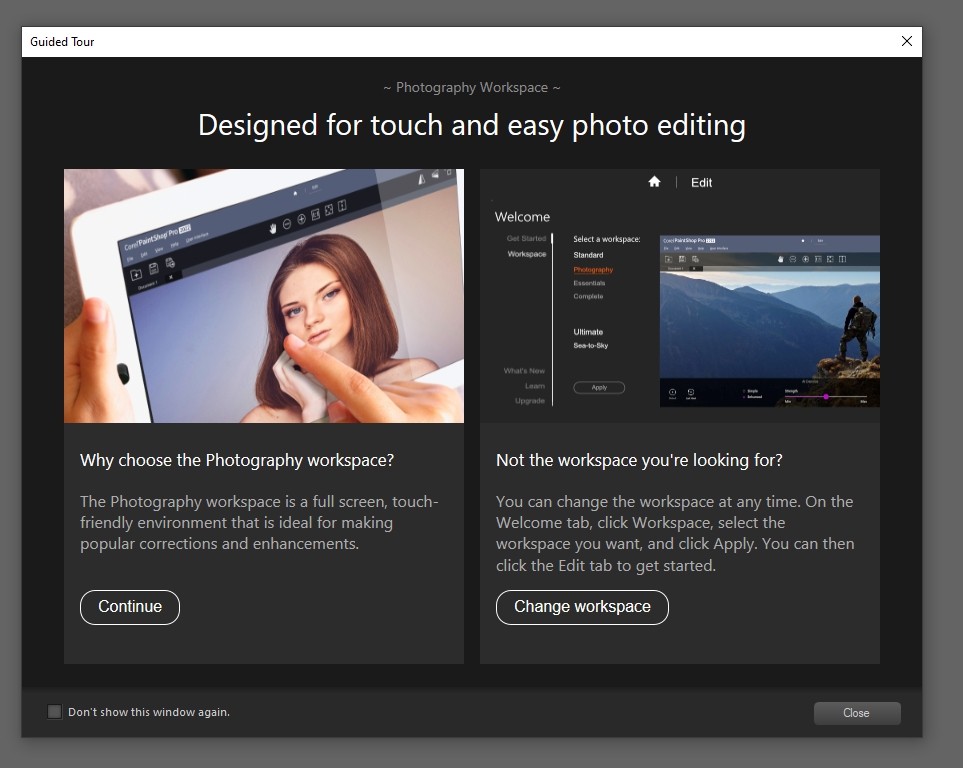This screenshot has width=963, height=768.
Task: Open Workspace in the Welcome sidebar
Action: [x=527, y=254]
